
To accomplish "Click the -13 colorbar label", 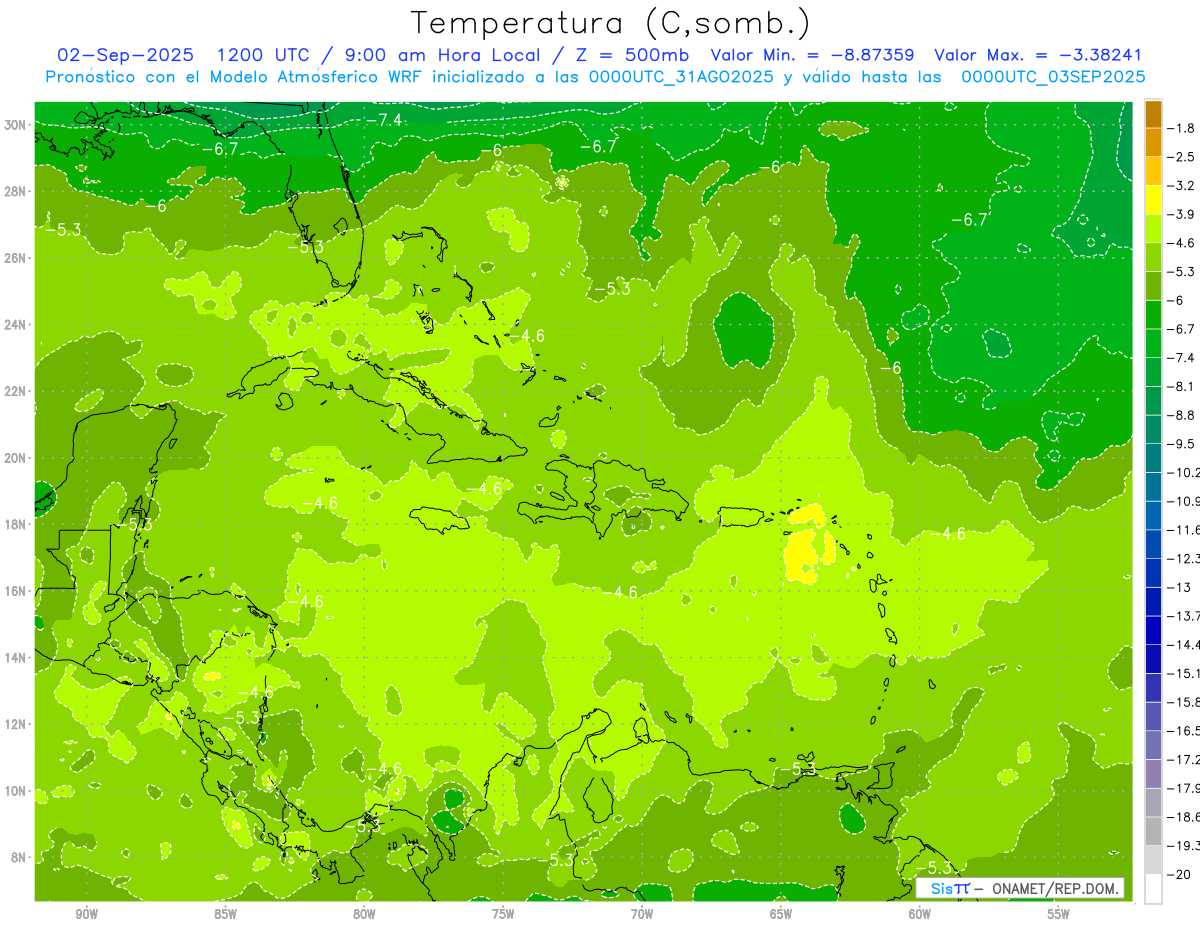I will [1181, 587].
